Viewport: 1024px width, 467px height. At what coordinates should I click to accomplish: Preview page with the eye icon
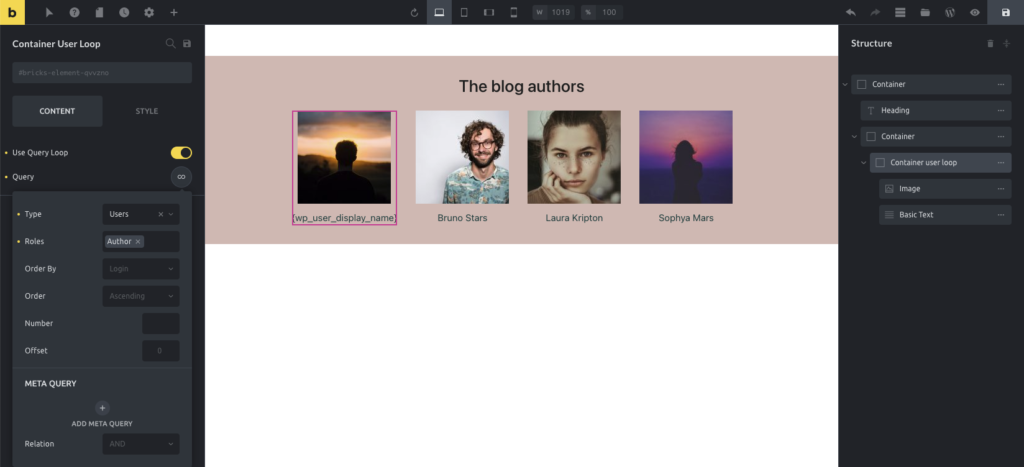click(975, 12)
